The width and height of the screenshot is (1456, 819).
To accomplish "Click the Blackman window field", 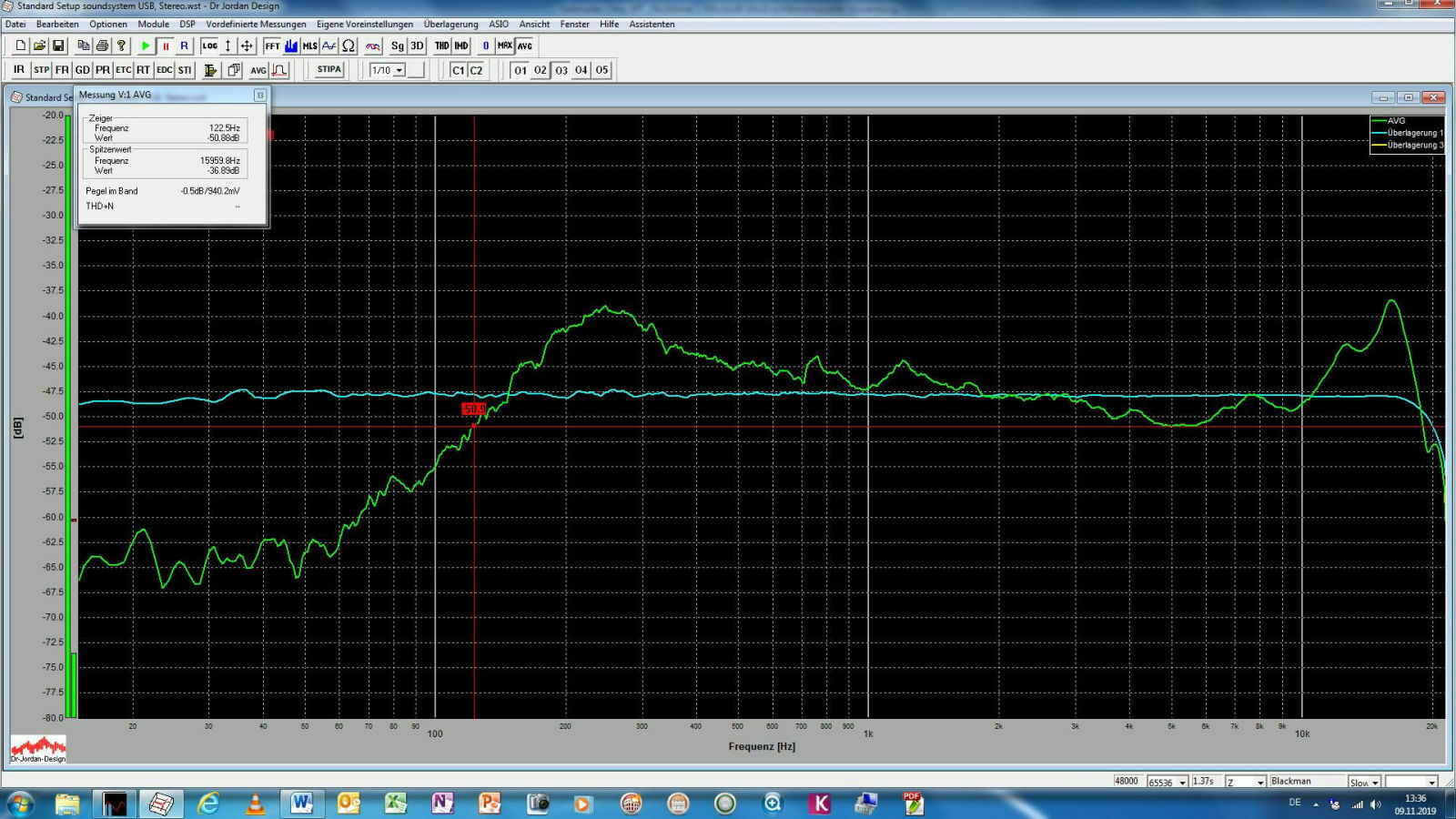I will pos(1306,781).
